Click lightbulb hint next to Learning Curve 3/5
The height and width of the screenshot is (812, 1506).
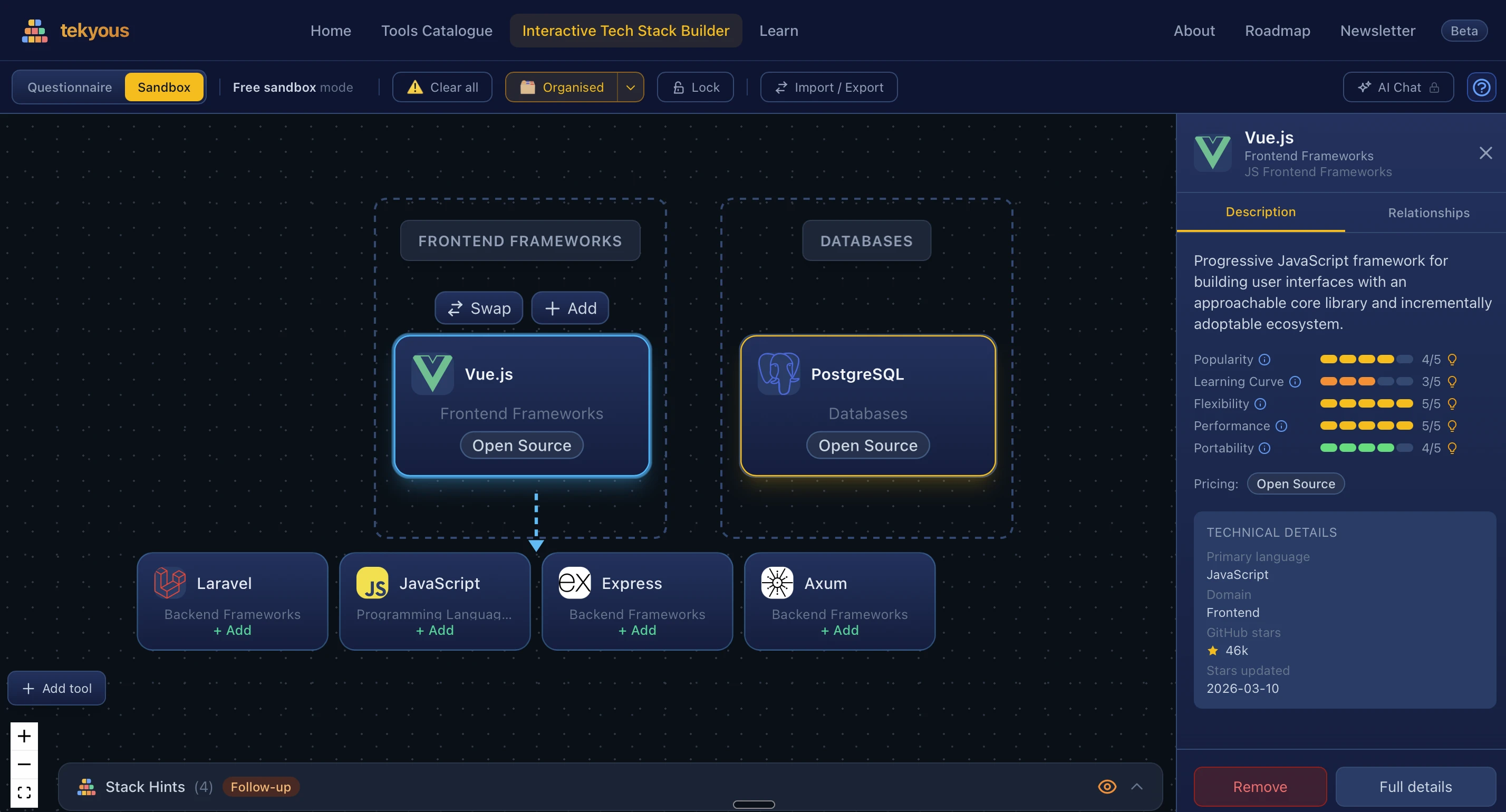(1452, 382)
